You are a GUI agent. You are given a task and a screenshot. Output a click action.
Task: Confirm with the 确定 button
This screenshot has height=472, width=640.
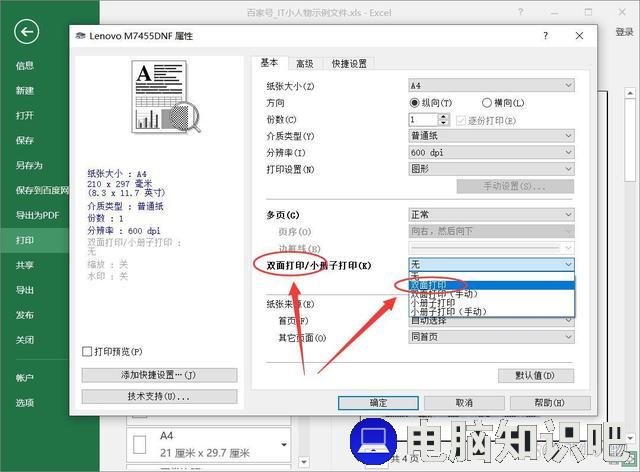coord(378,403)
